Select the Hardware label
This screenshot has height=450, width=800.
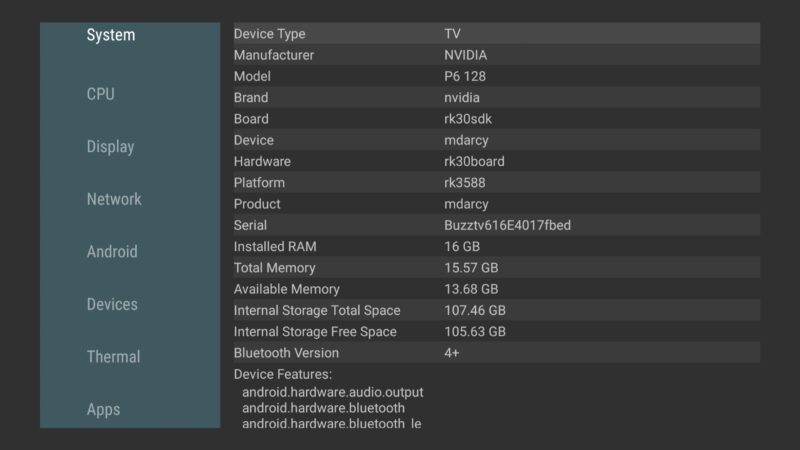click(262, 162)
